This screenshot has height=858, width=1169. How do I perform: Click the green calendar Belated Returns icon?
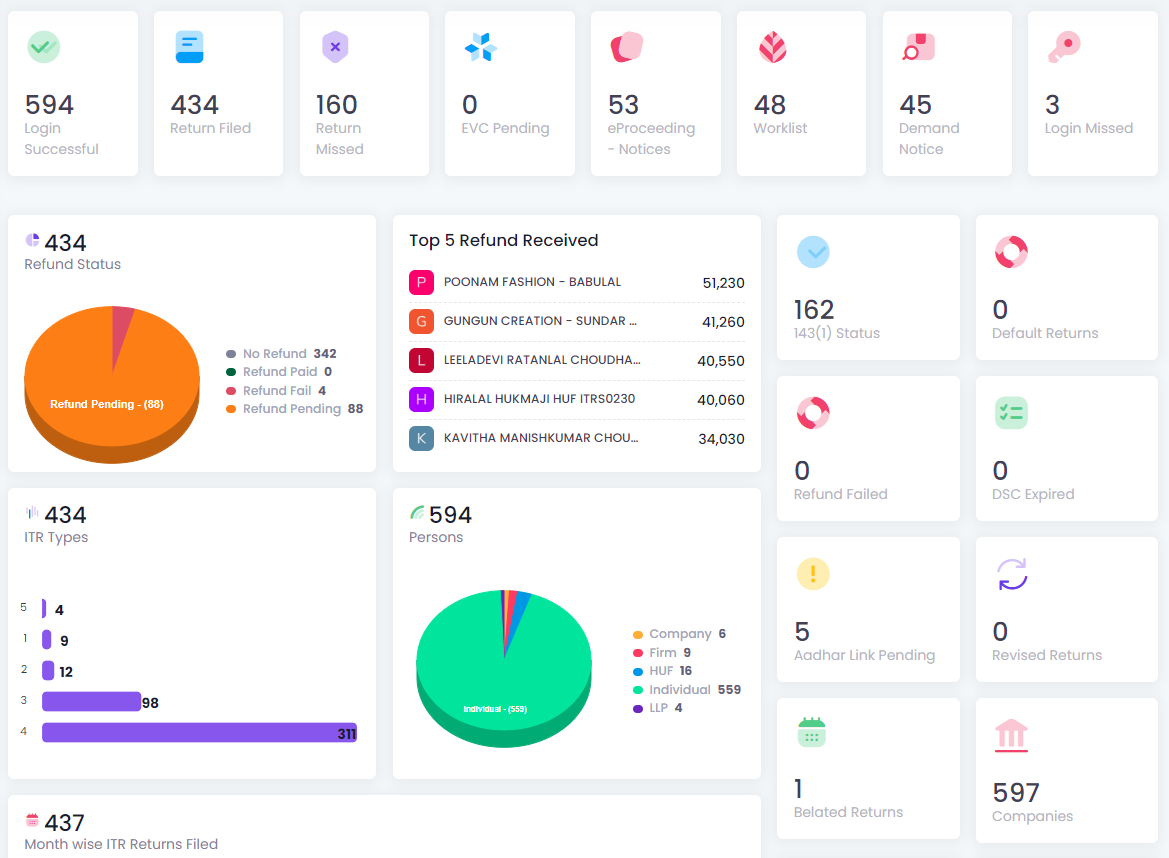pyautogui.click(x=812, y=733)
